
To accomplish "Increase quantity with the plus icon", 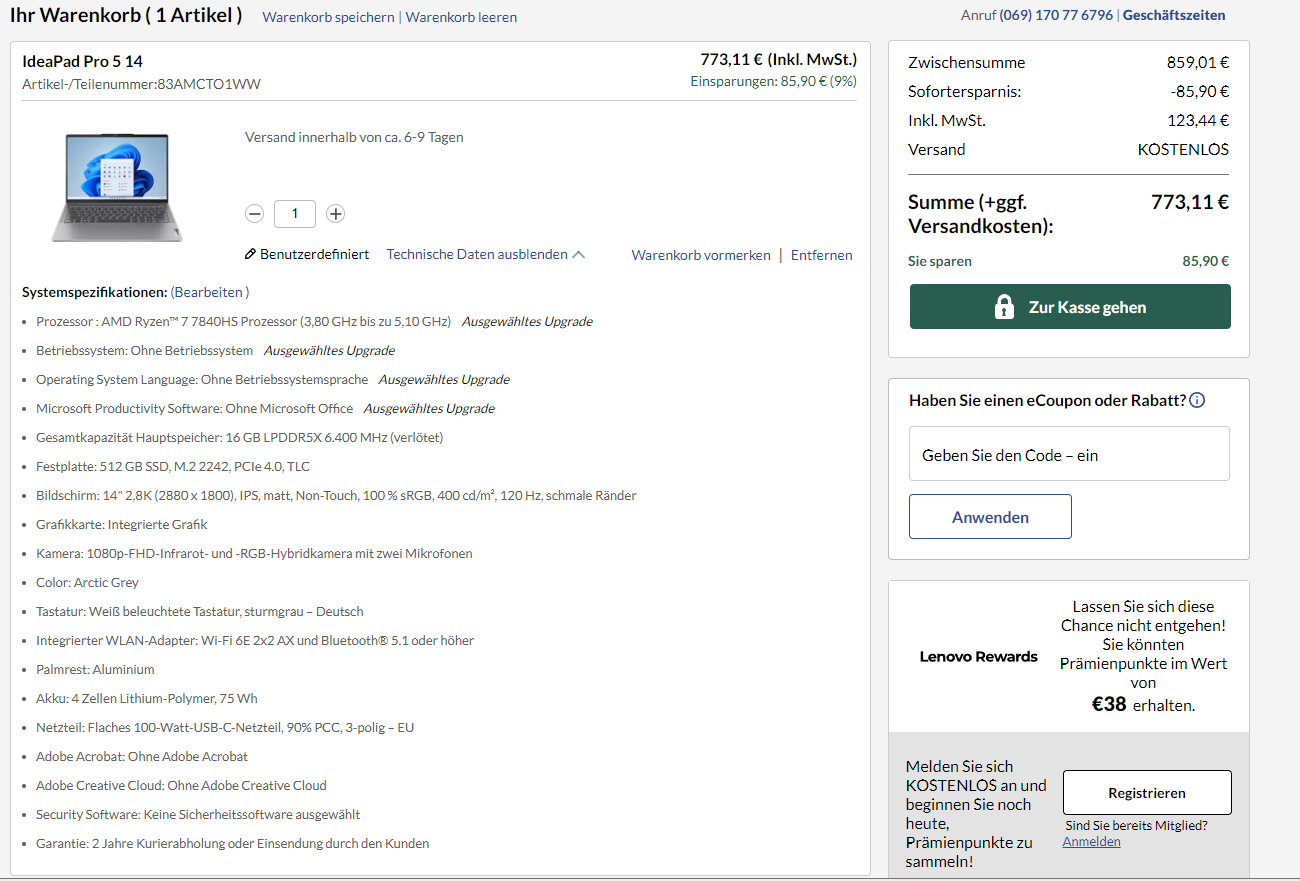I will click(336, 213).
